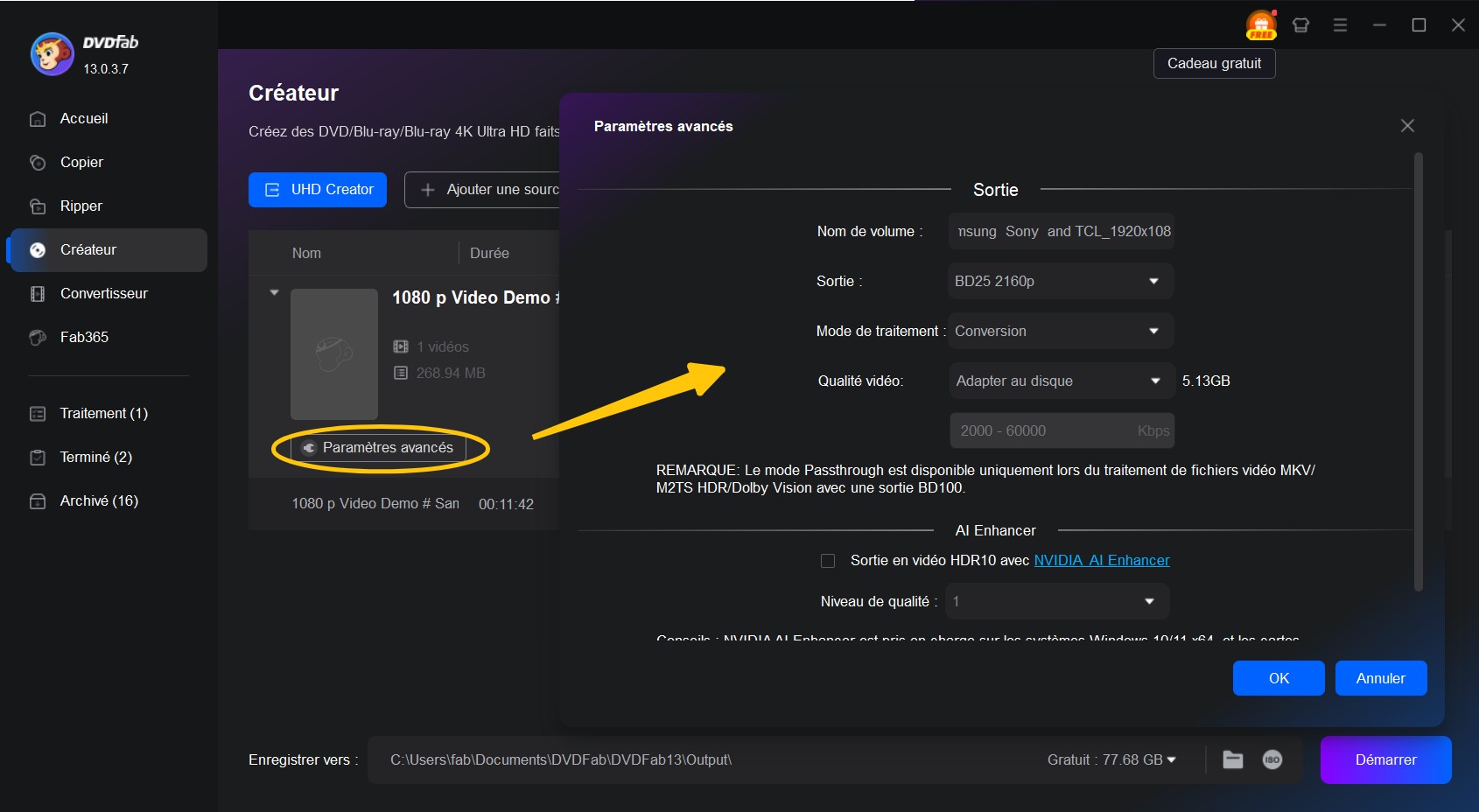Screen dimensions: 1479x812
Task: Go to Convertisseur in sidebar
Action: coord(103,293)
